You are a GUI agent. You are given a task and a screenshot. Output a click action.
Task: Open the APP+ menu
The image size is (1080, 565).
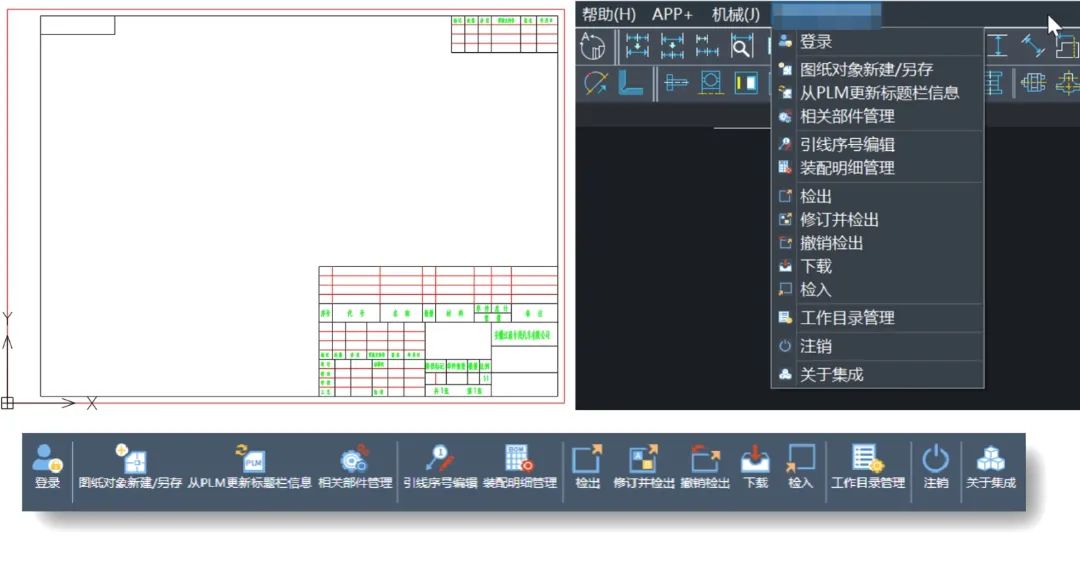672,14
